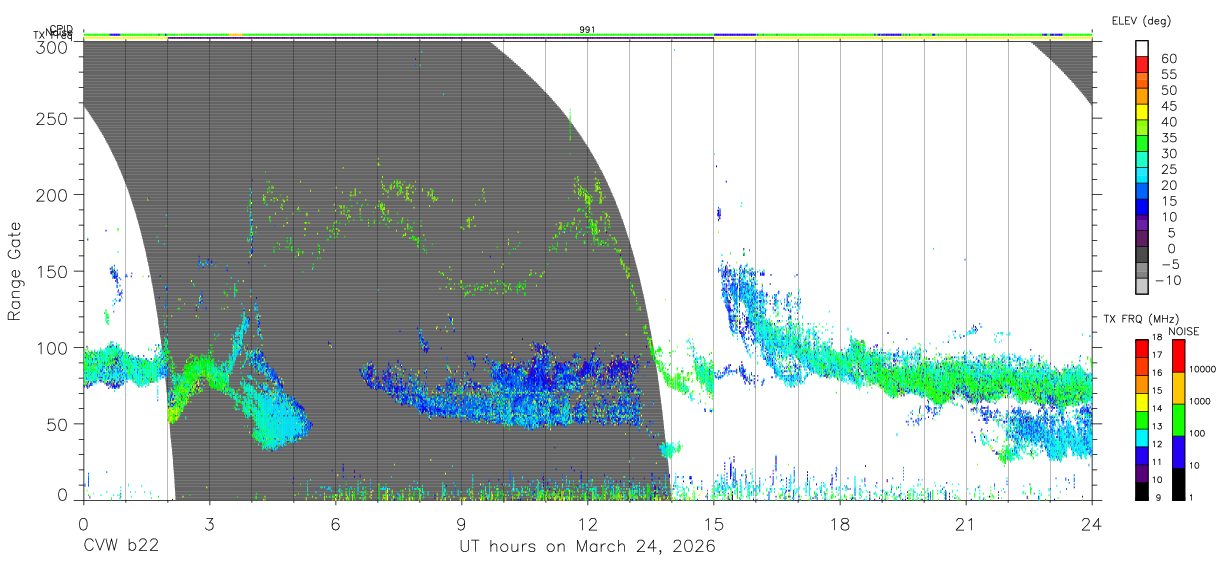The height and width of the screenshot is (567, 1228).
Task: Click the 250 label on Range Gate axis
Action: coord(52,118)
